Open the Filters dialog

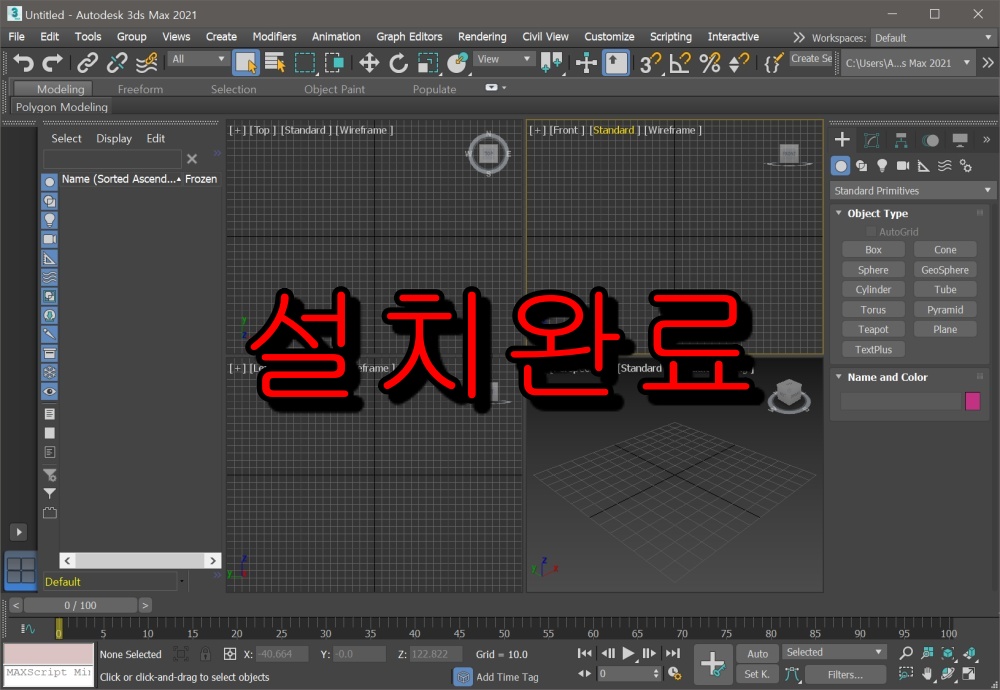845,674
